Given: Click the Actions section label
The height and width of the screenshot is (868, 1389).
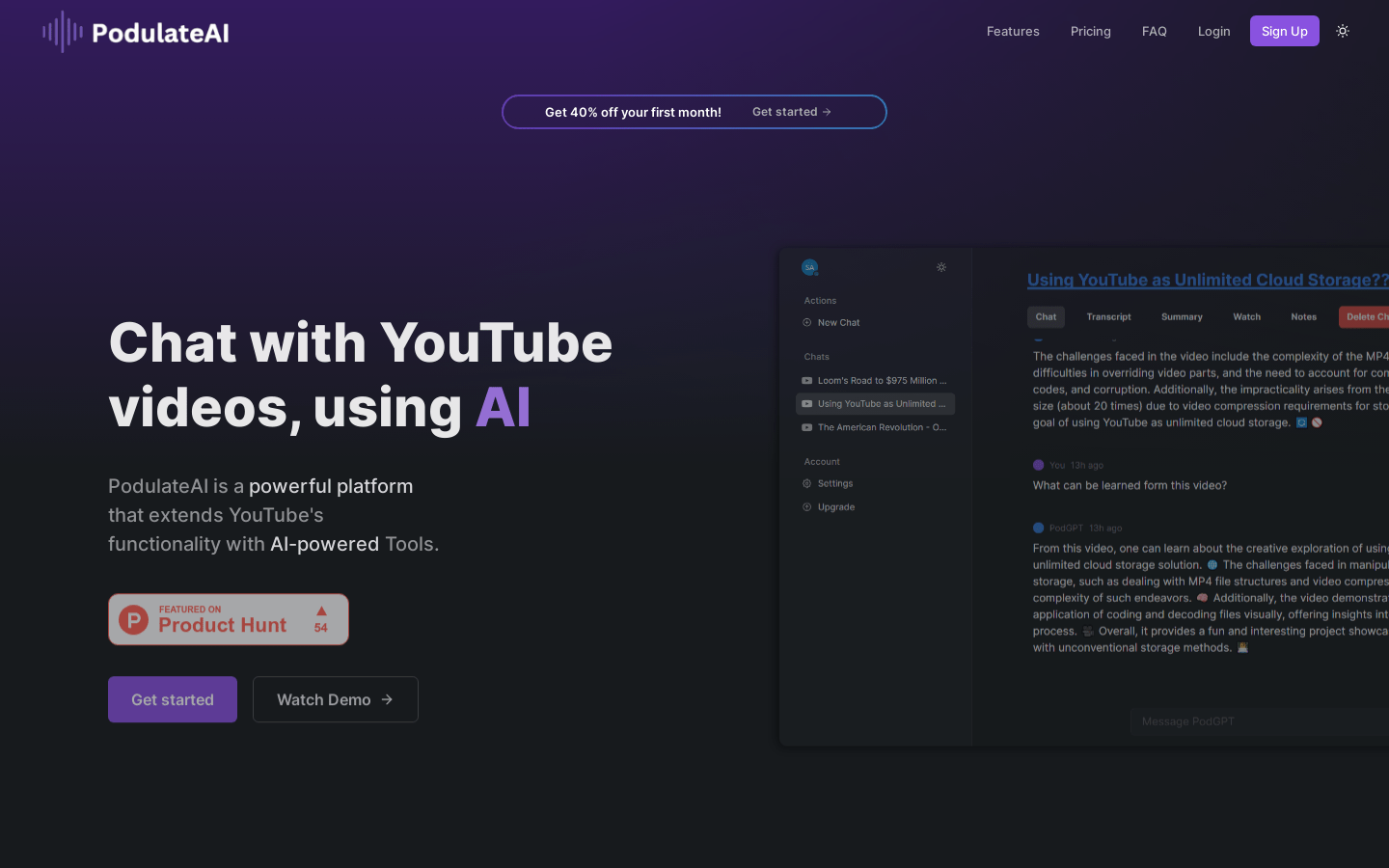Looking at the screenshot, I should [821, 301].
